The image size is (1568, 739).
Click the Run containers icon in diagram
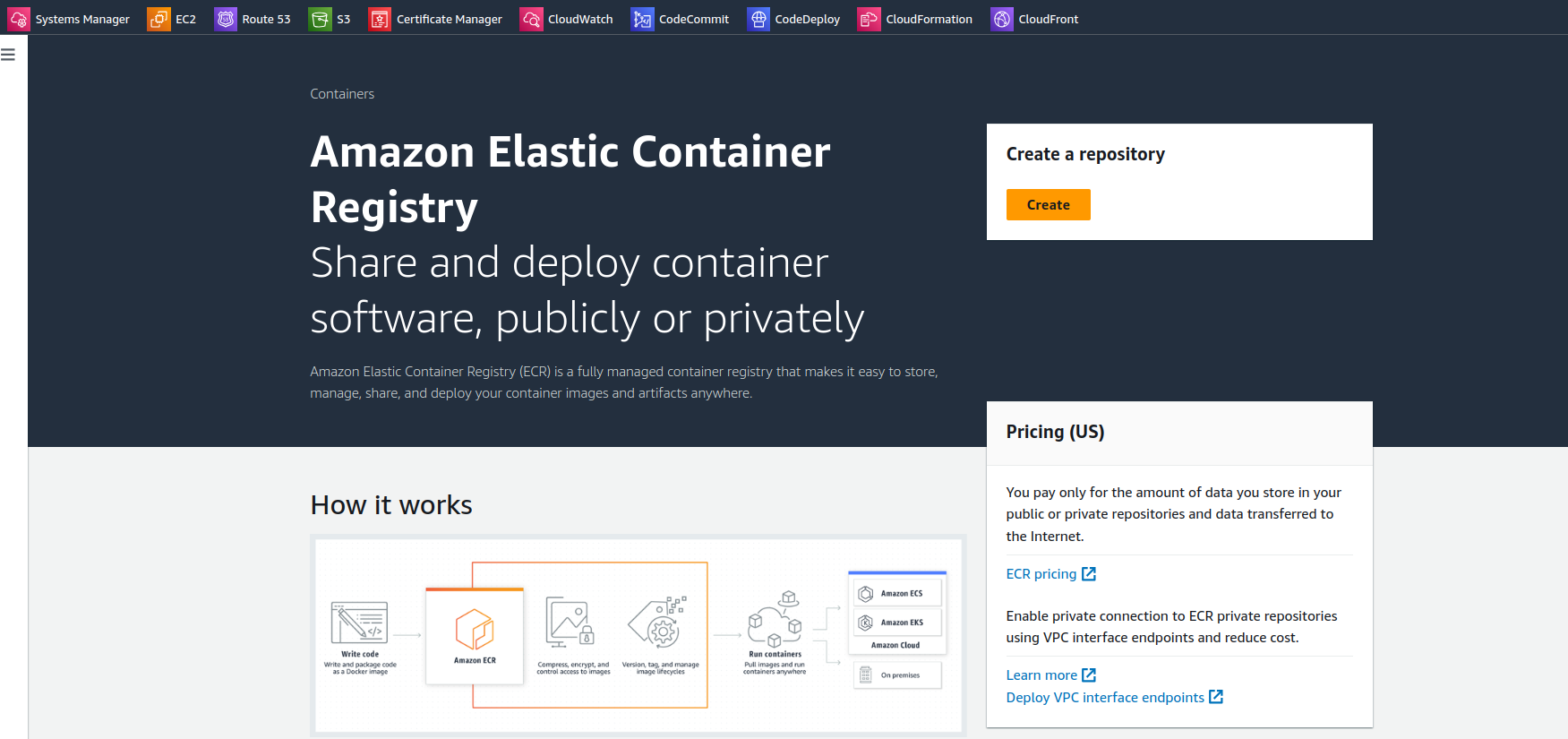pyautogui.click(x=775, y=619)
